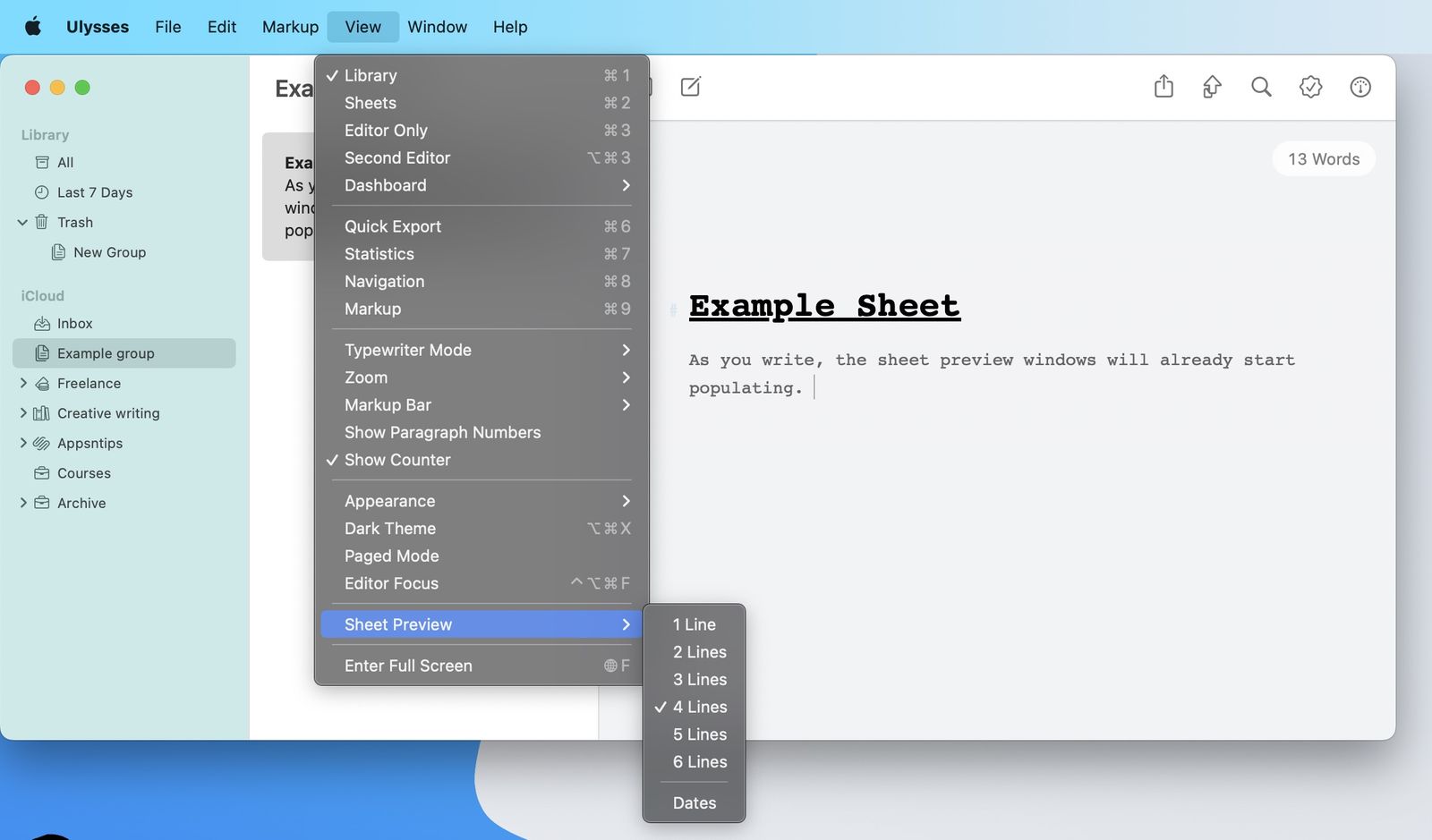Select the Trash in the Library sidebar
Viewport: 1432px width, 840px height.
[x=75, y=222]
